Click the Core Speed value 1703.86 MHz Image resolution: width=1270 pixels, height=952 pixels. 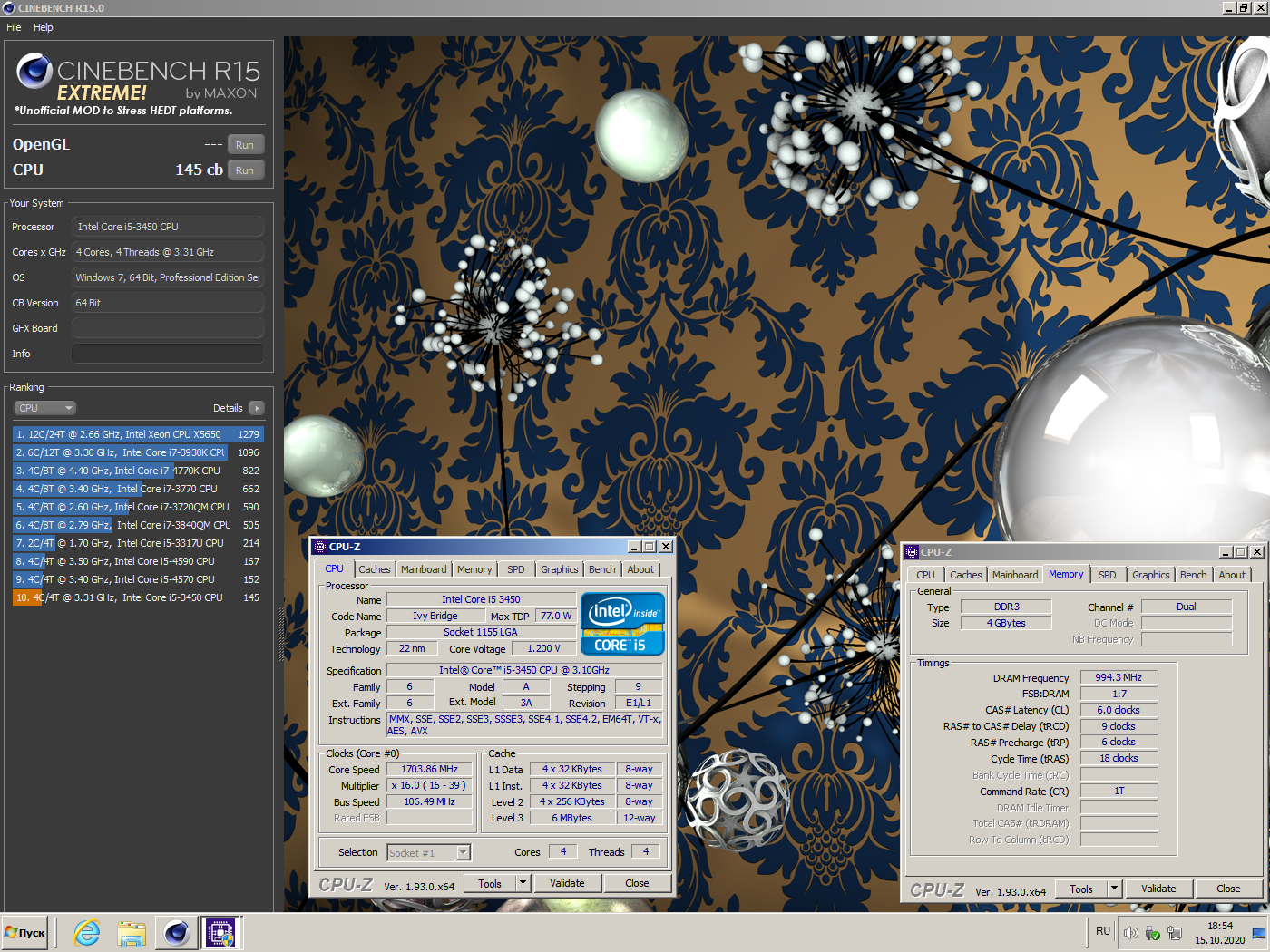(430, 769)
